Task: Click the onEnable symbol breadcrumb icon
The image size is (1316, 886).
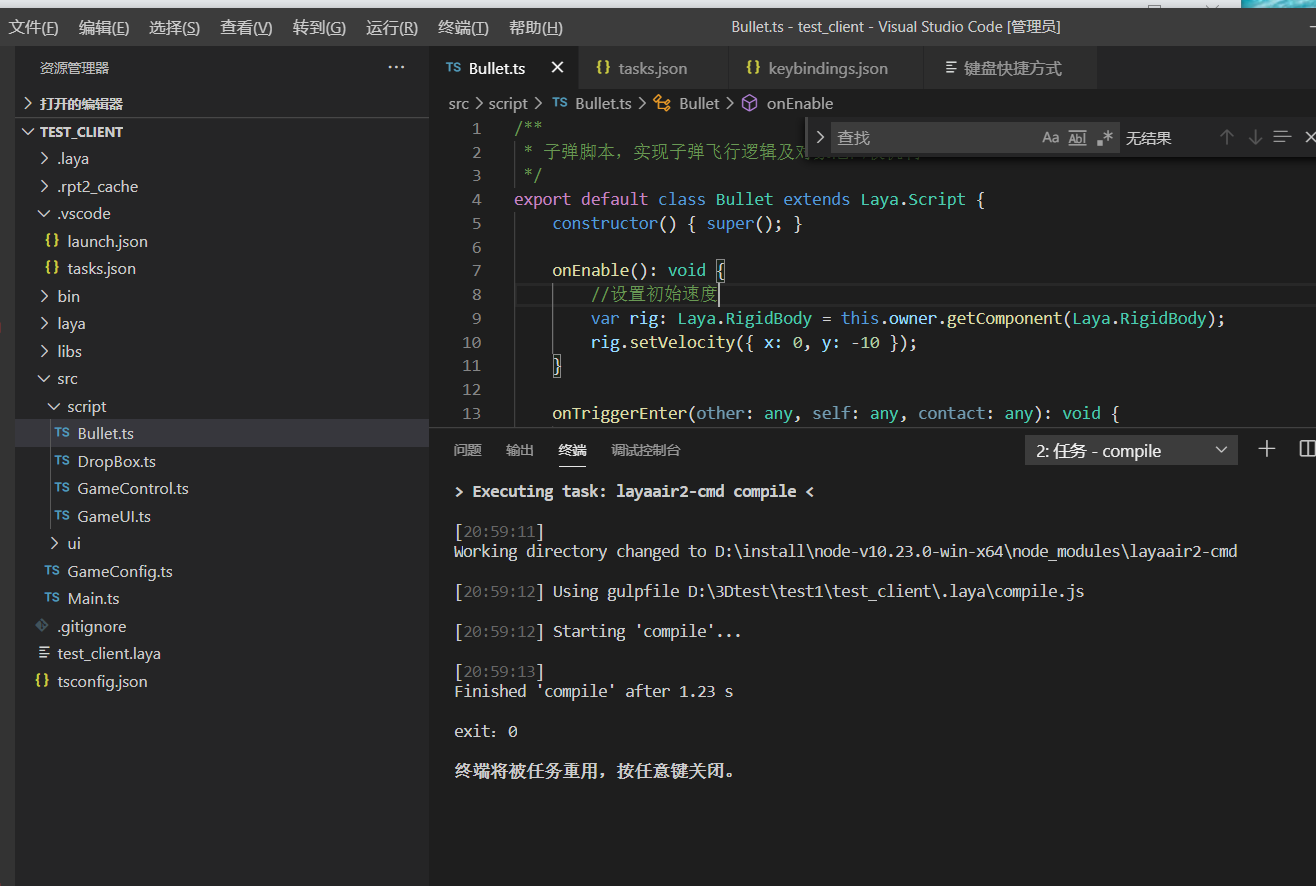Action: [x=750, y=103]
